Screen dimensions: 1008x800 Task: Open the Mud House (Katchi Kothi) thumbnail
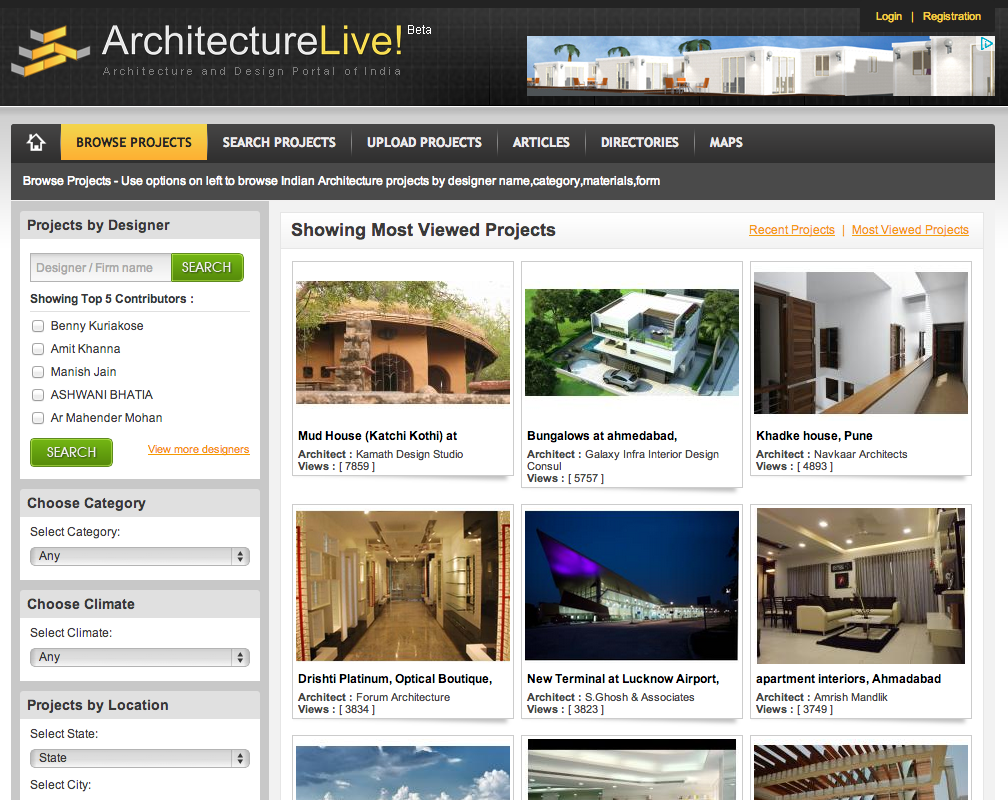point(403,343)
